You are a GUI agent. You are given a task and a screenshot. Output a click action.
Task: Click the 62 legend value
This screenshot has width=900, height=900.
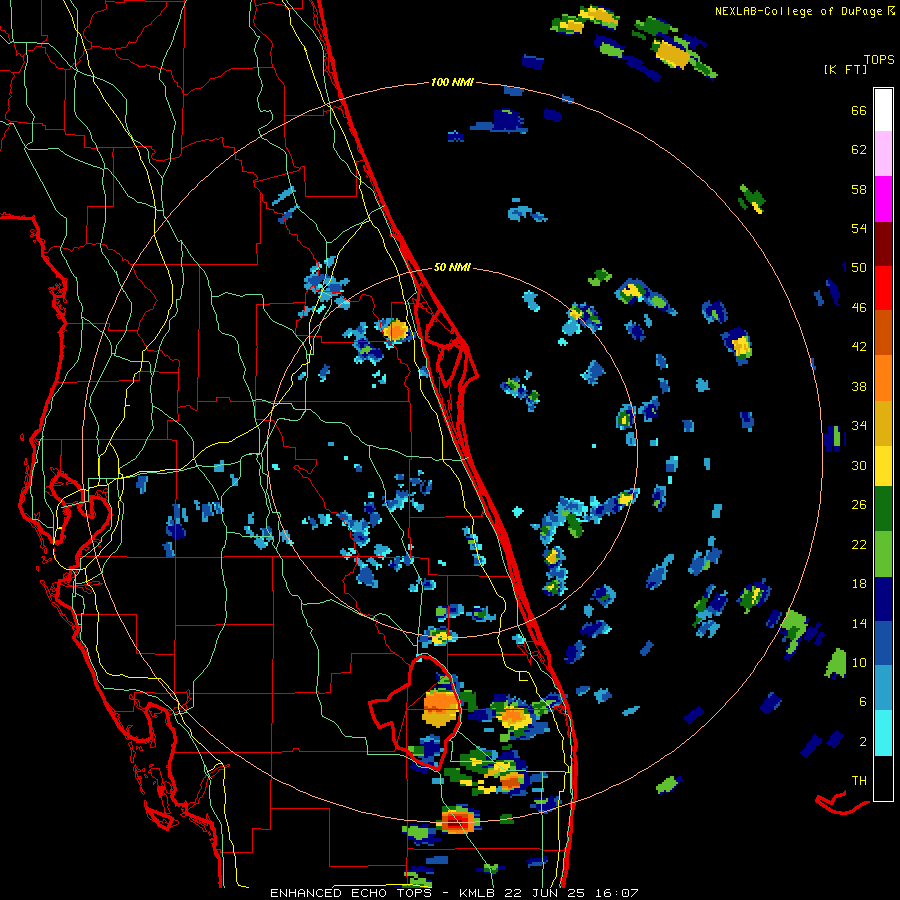(x=859, y=150)
